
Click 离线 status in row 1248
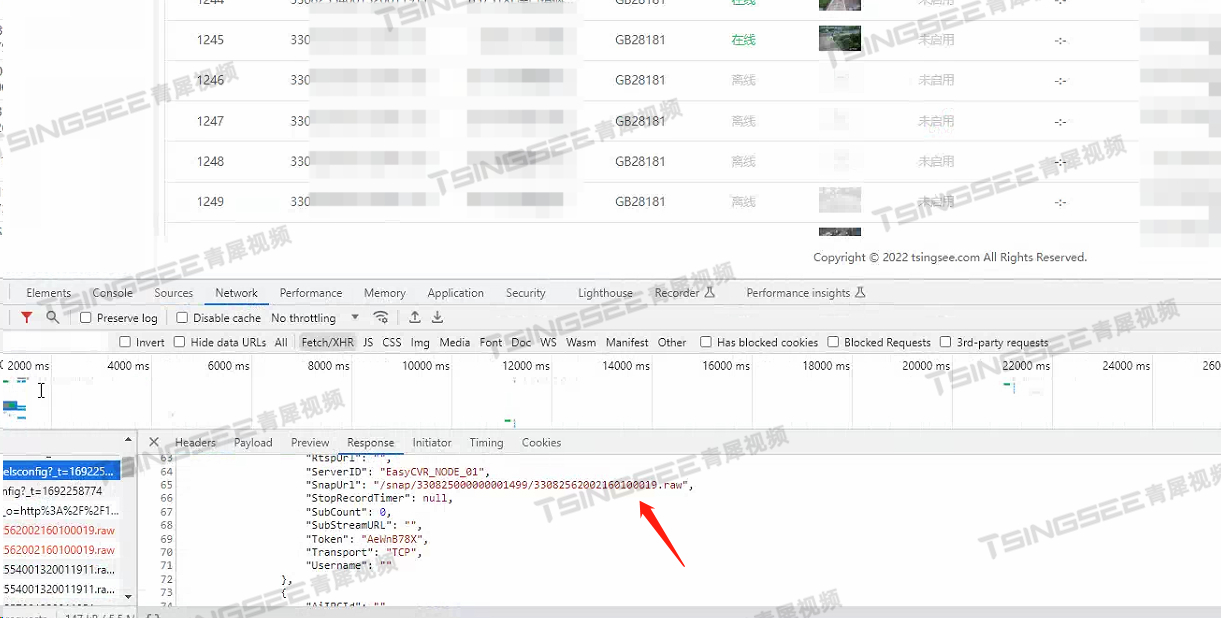tap(743, 161)
